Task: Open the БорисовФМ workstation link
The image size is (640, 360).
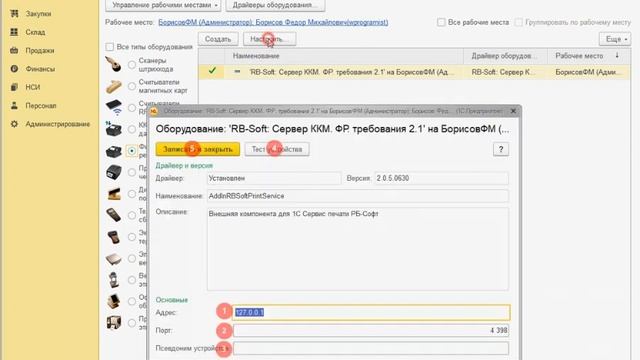Action: [273, 22]
